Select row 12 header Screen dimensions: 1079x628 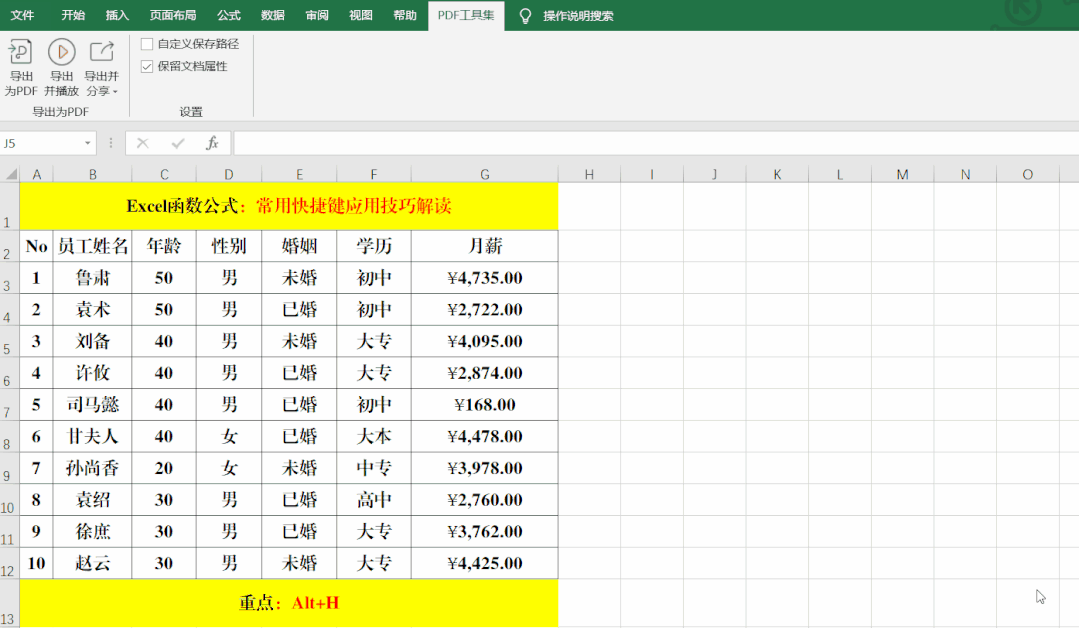9,563
